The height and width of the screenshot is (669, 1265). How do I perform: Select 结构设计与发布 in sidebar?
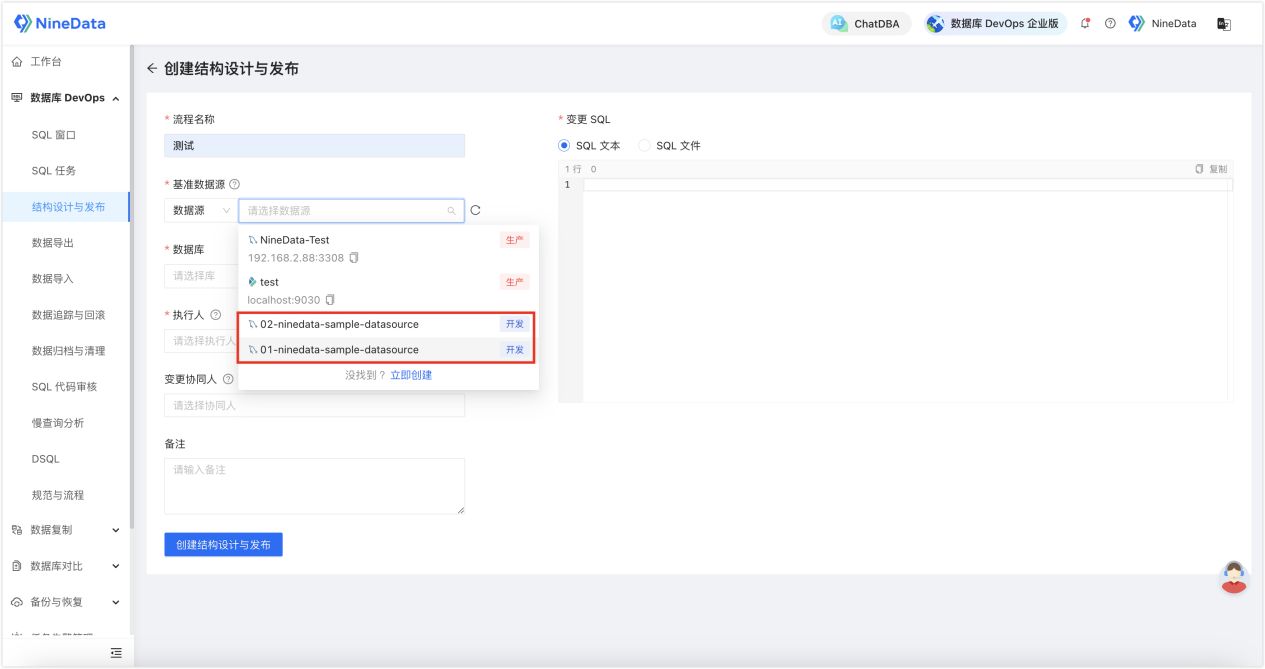click(x=66, y=207)
